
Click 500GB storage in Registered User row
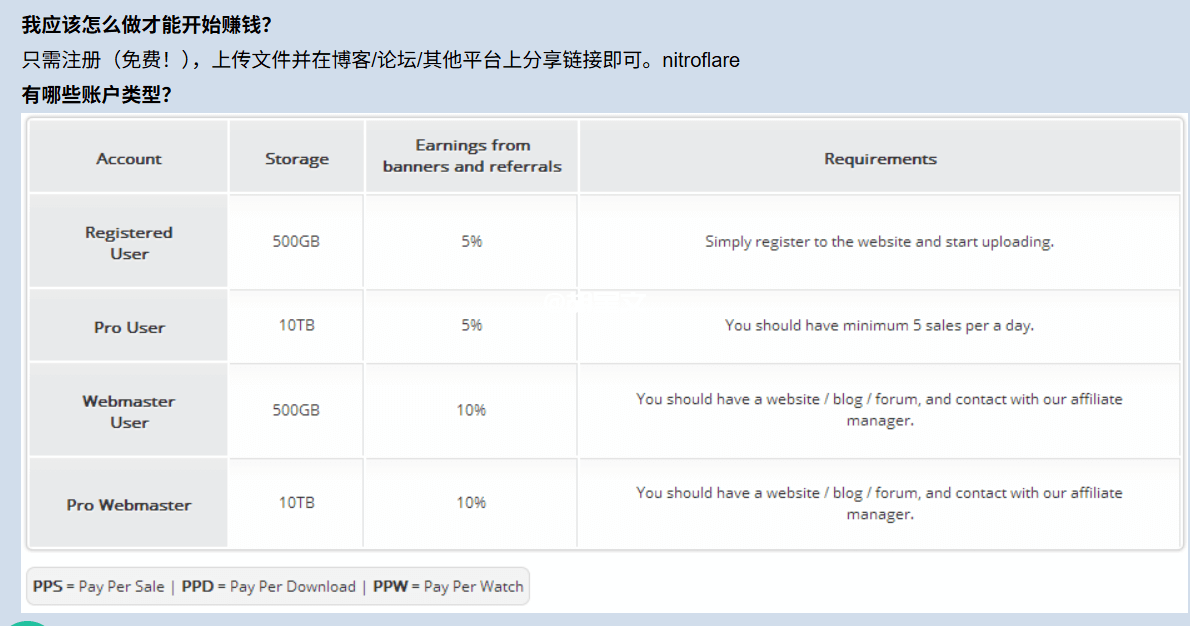297,241
